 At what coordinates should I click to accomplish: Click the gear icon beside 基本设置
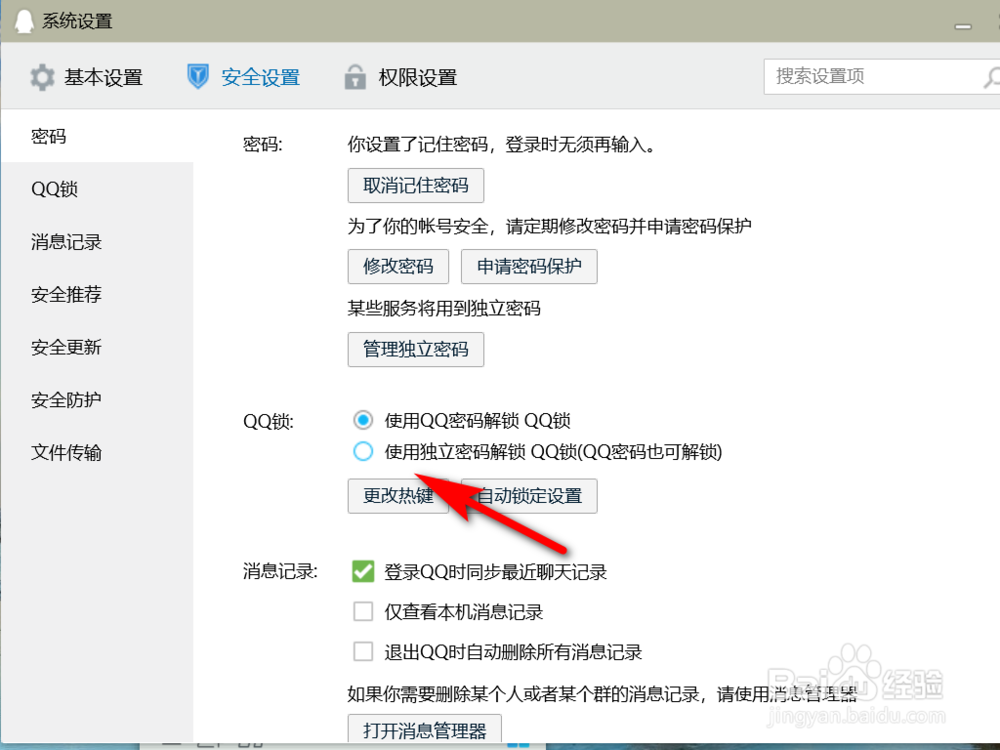click(x=42, y=76)
